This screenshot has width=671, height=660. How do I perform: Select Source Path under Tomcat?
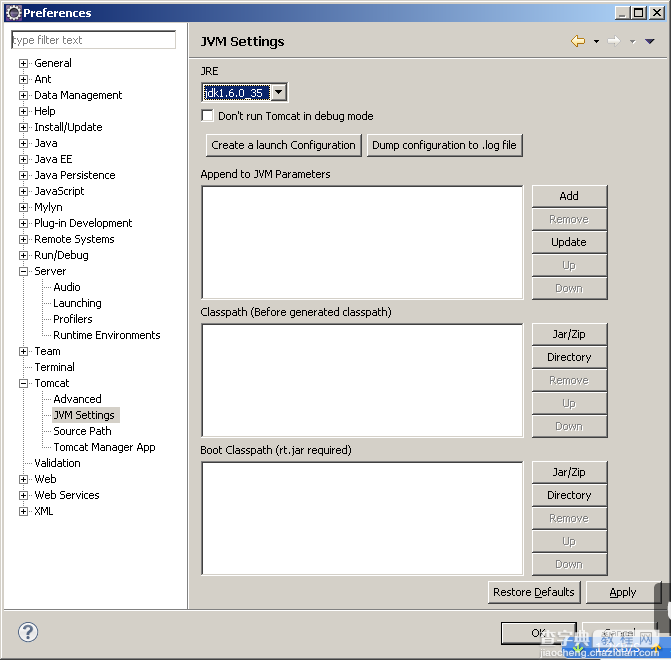tap(82, 431)
